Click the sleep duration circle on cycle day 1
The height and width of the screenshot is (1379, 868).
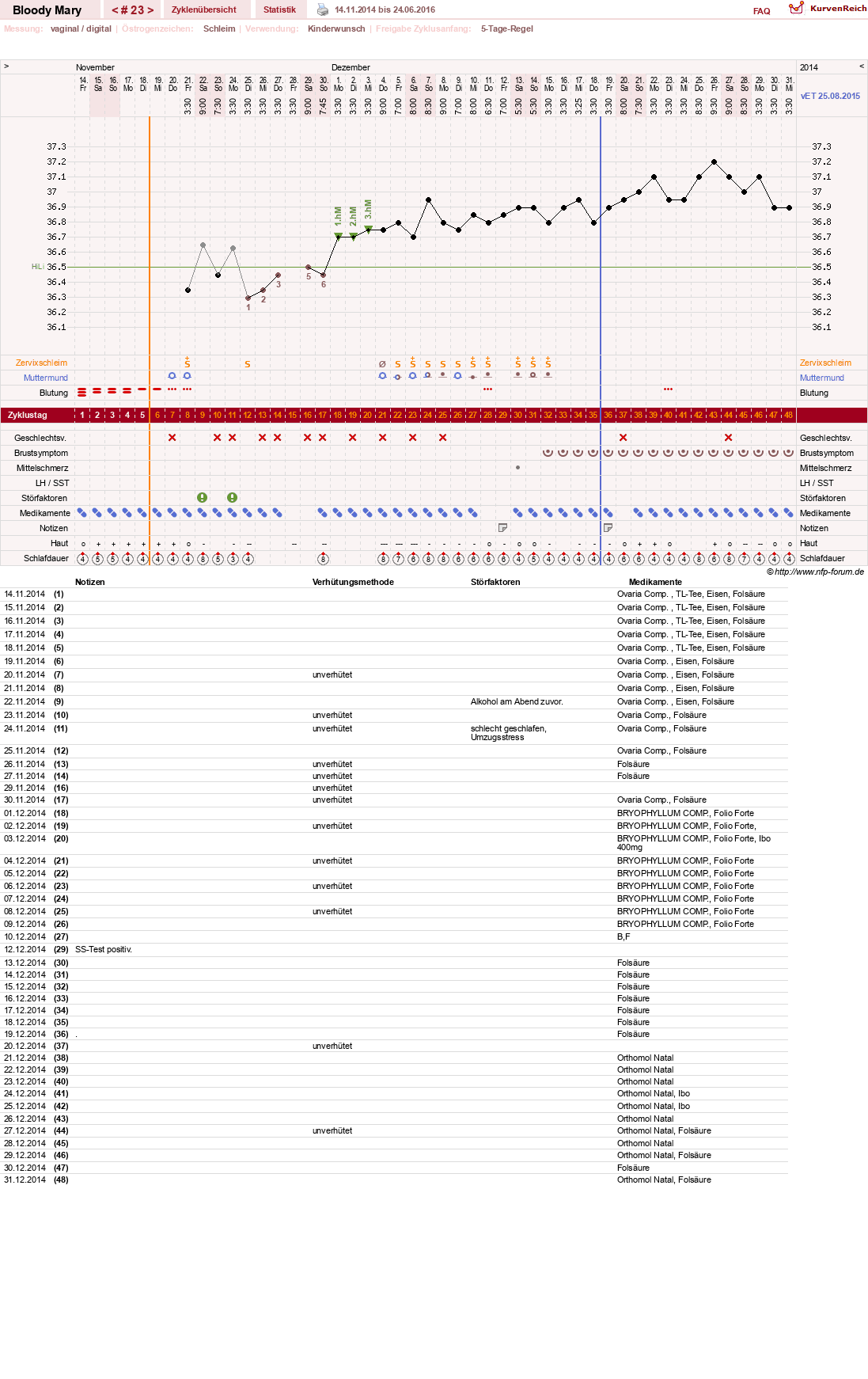82,558
